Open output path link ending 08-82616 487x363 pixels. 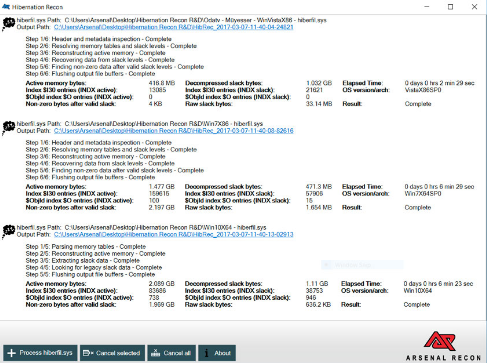(x=174, y=131)
